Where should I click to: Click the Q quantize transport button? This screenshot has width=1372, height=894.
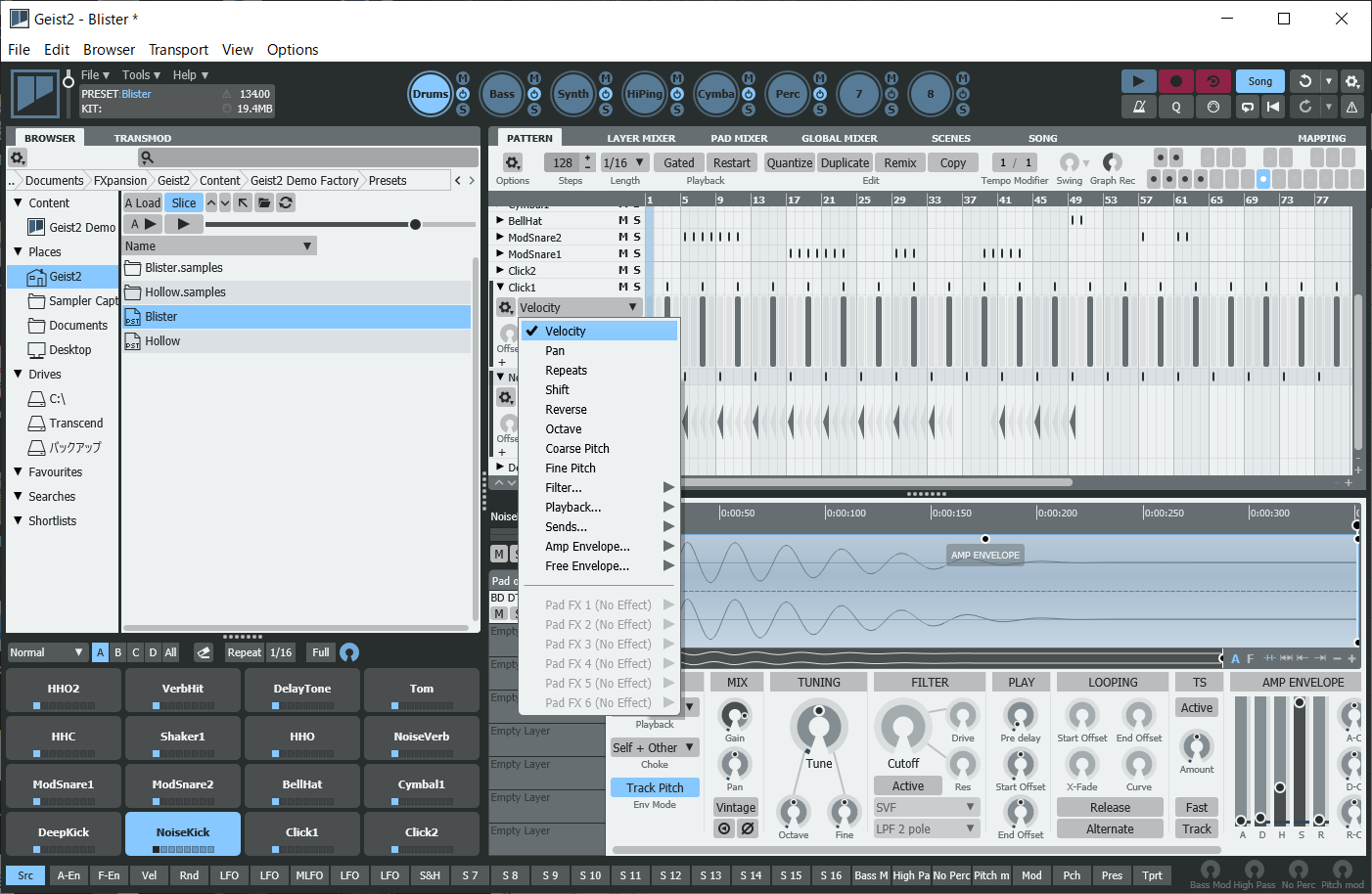click(1175, 107)
